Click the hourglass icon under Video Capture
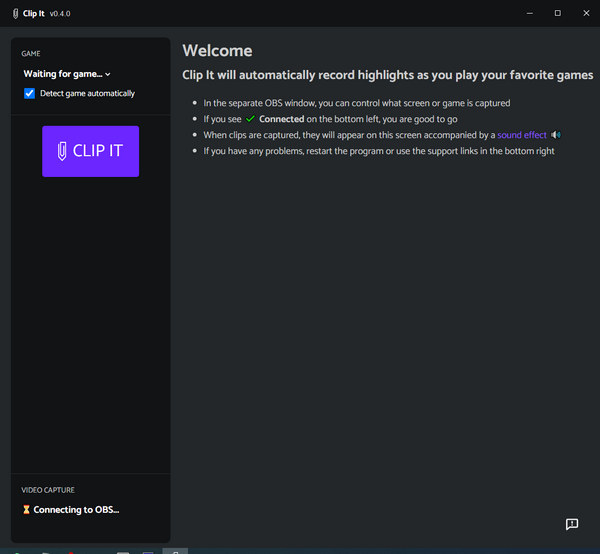Viewport: 600px width, 554px height. tap(26, 510)
